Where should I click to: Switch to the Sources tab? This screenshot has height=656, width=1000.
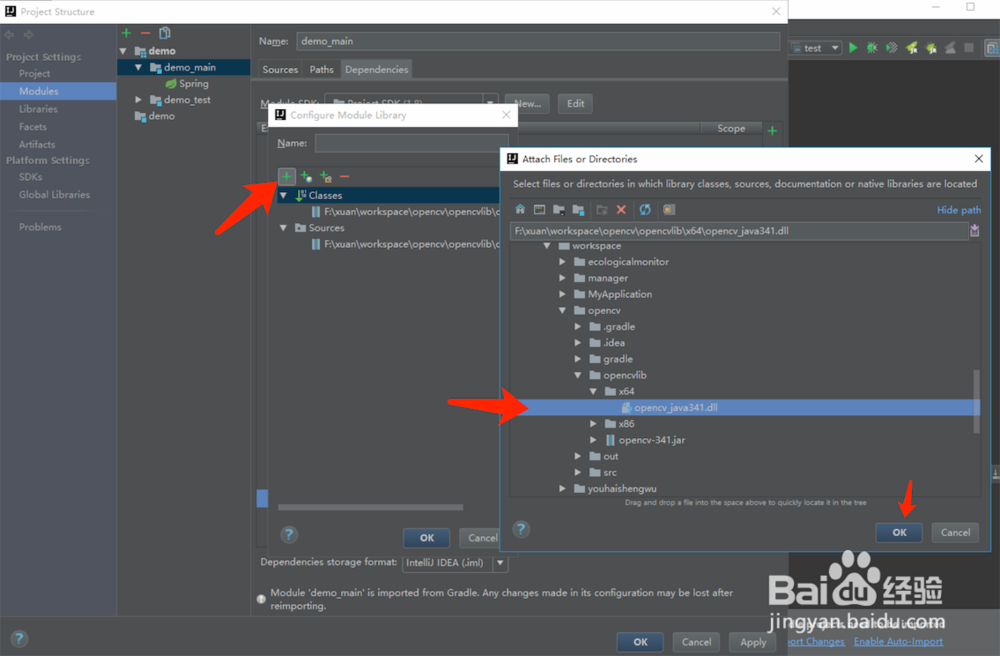(280, 69)
